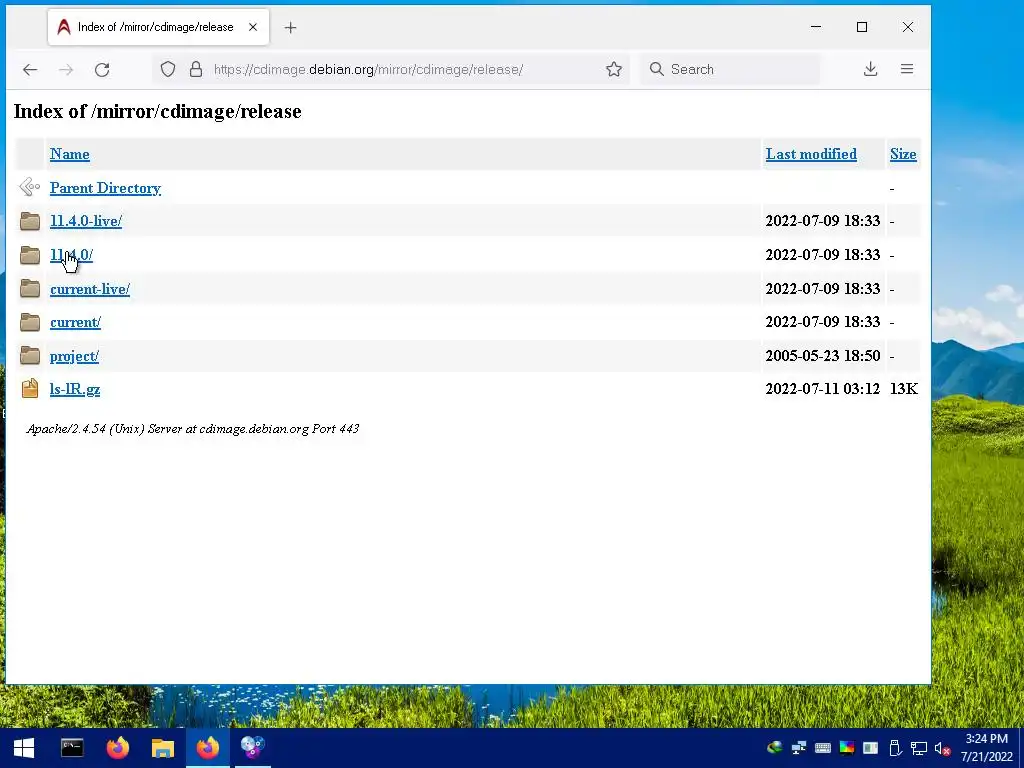Click the 13K size value
Image resolution: width=1024 pixels, height=768 pixels.
click(904, 389)
